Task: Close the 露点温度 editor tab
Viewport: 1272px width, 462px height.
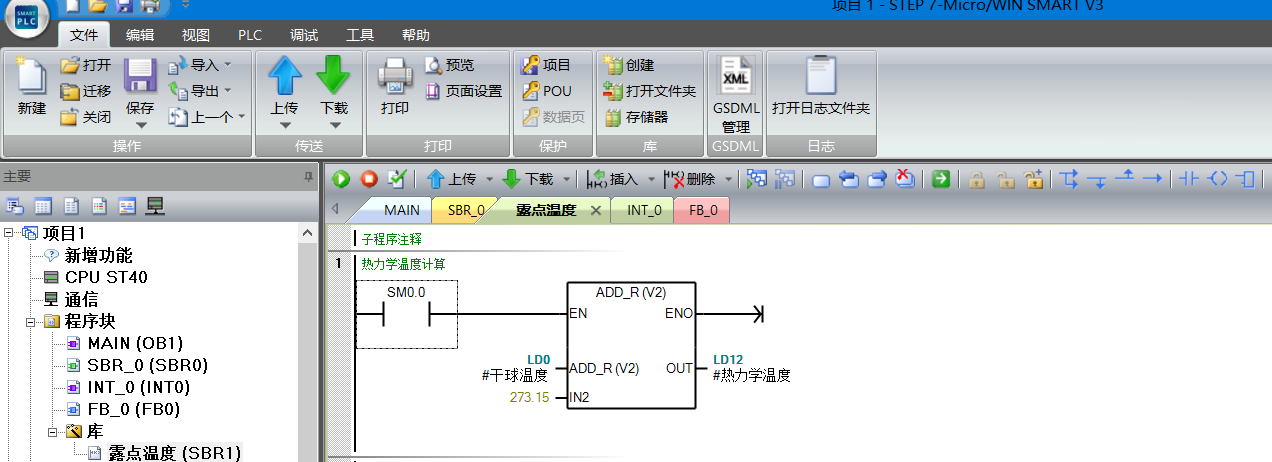Action: point(596,210)
